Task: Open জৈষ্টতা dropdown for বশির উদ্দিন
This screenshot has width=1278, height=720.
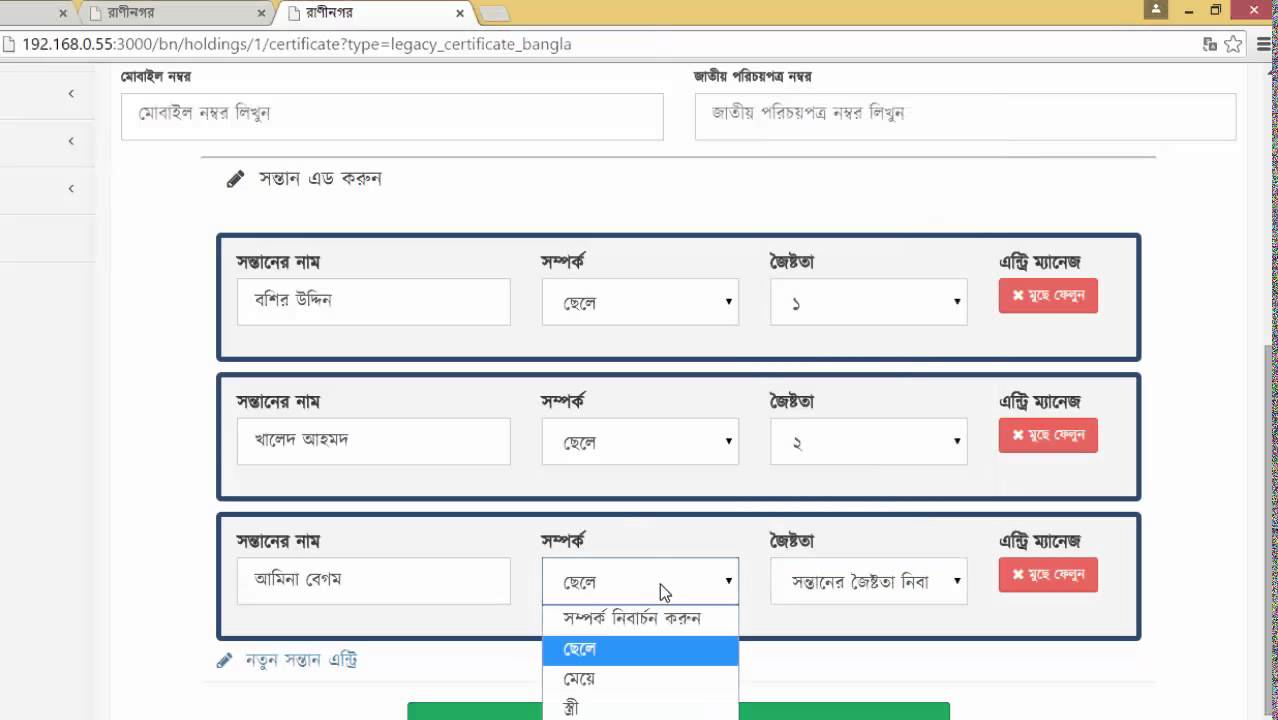Action: tap(868, 302)
